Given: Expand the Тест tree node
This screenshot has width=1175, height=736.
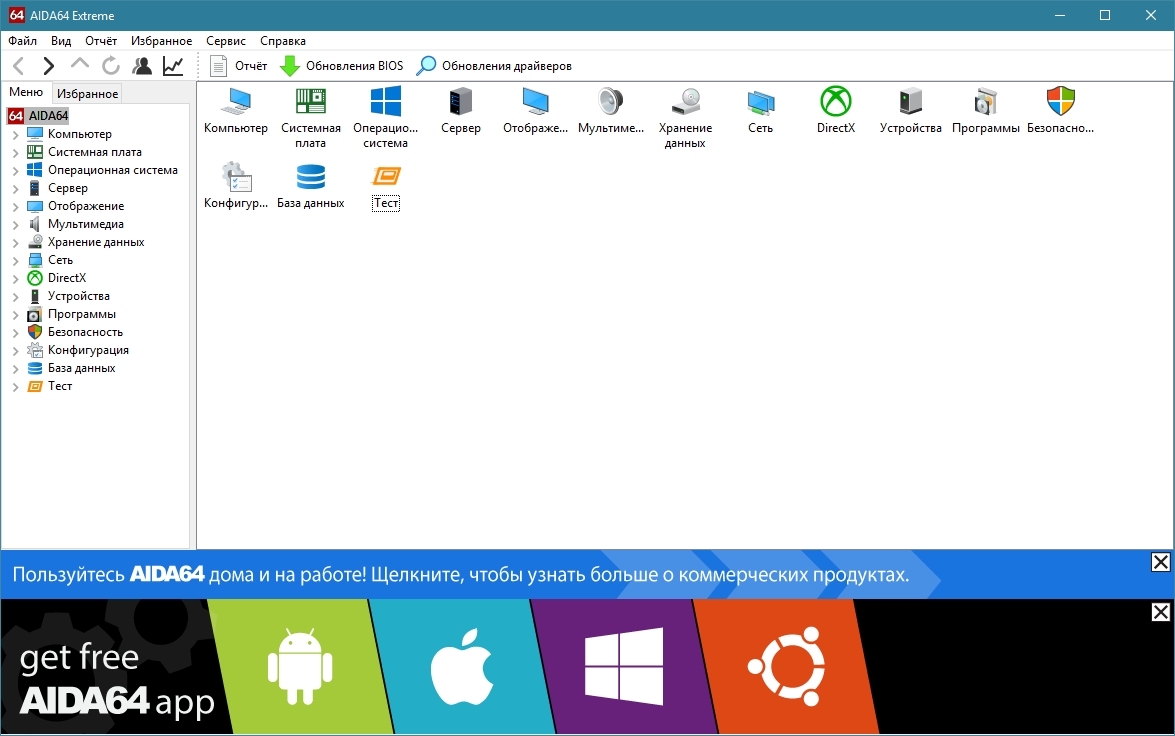Looking at the screenshot, I should tap(16, 387).
